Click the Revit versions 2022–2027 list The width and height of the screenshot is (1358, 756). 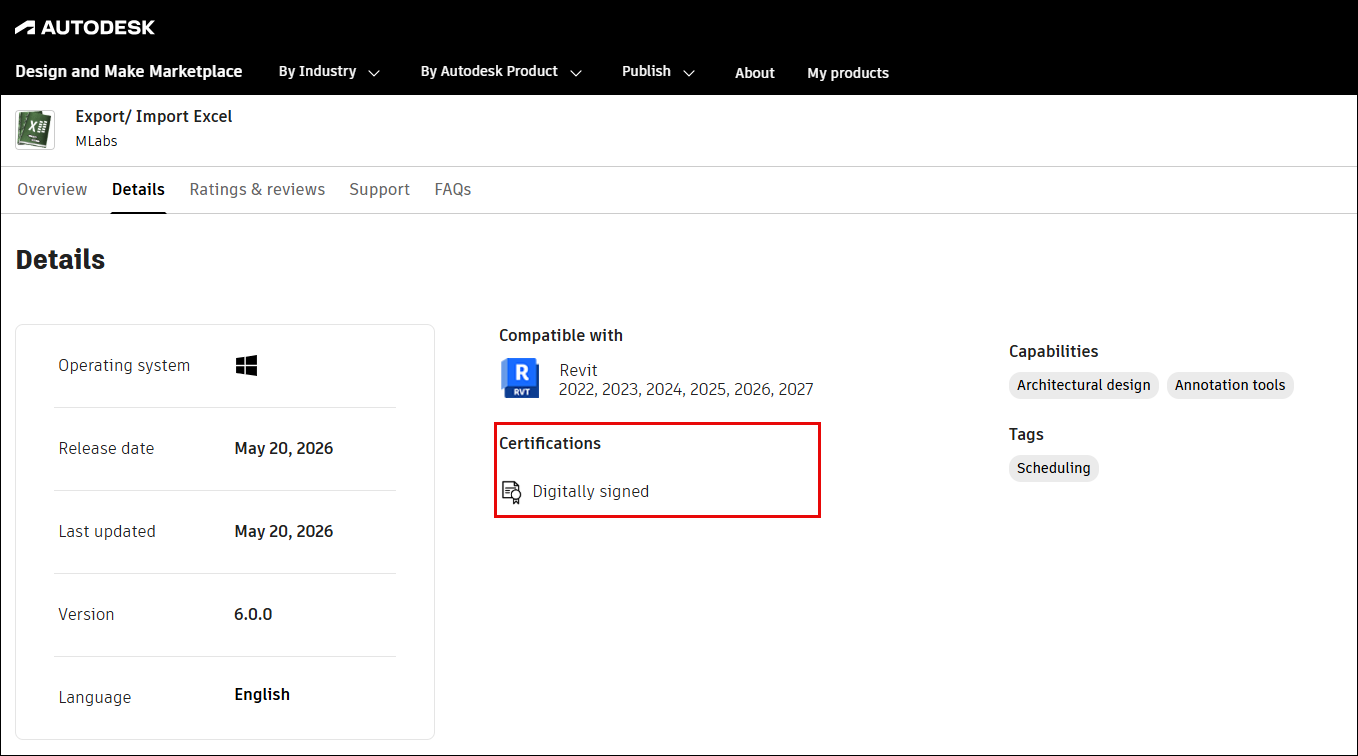(686, 390)
